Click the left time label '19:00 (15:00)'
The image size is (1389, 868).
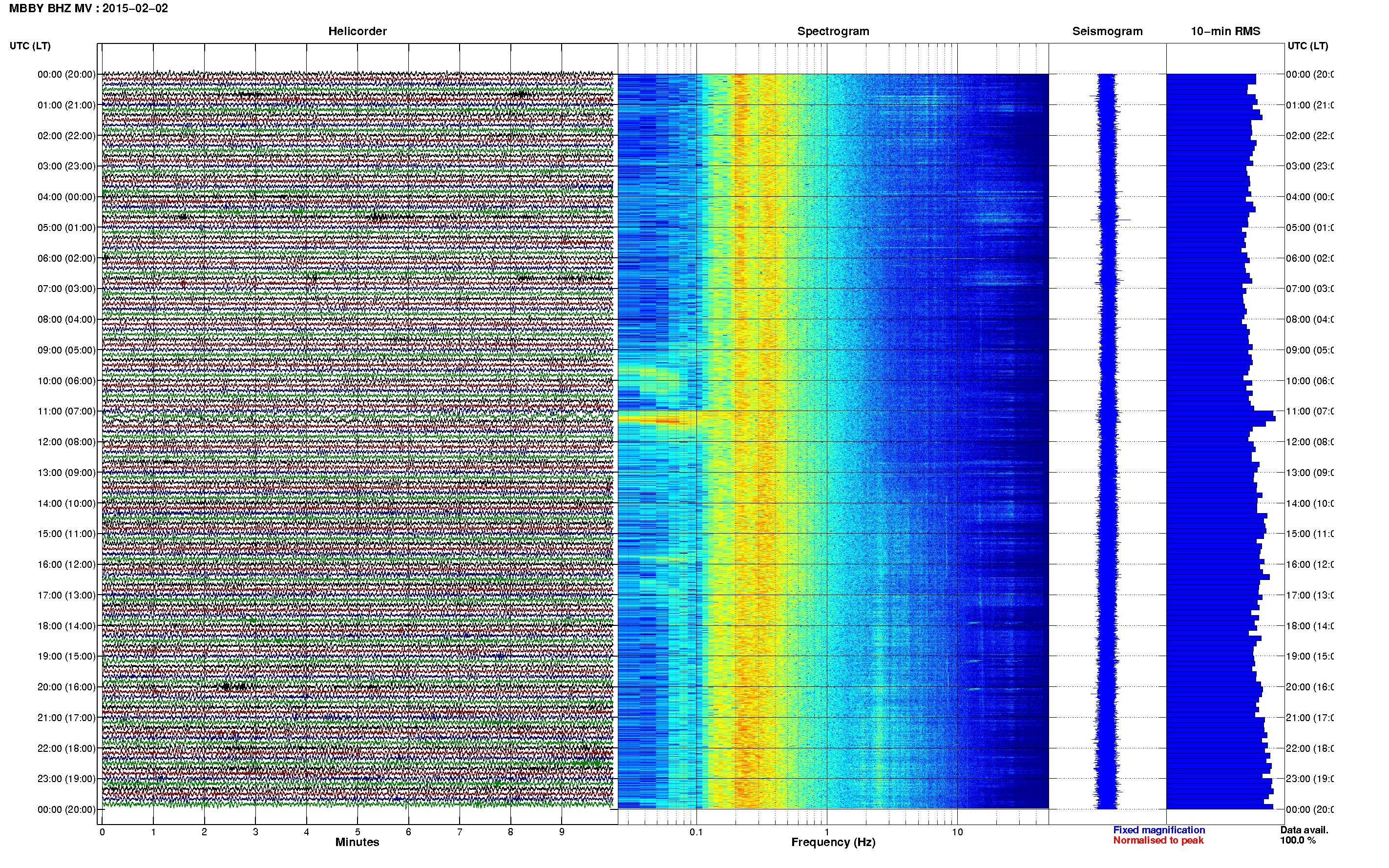point(66,656)
